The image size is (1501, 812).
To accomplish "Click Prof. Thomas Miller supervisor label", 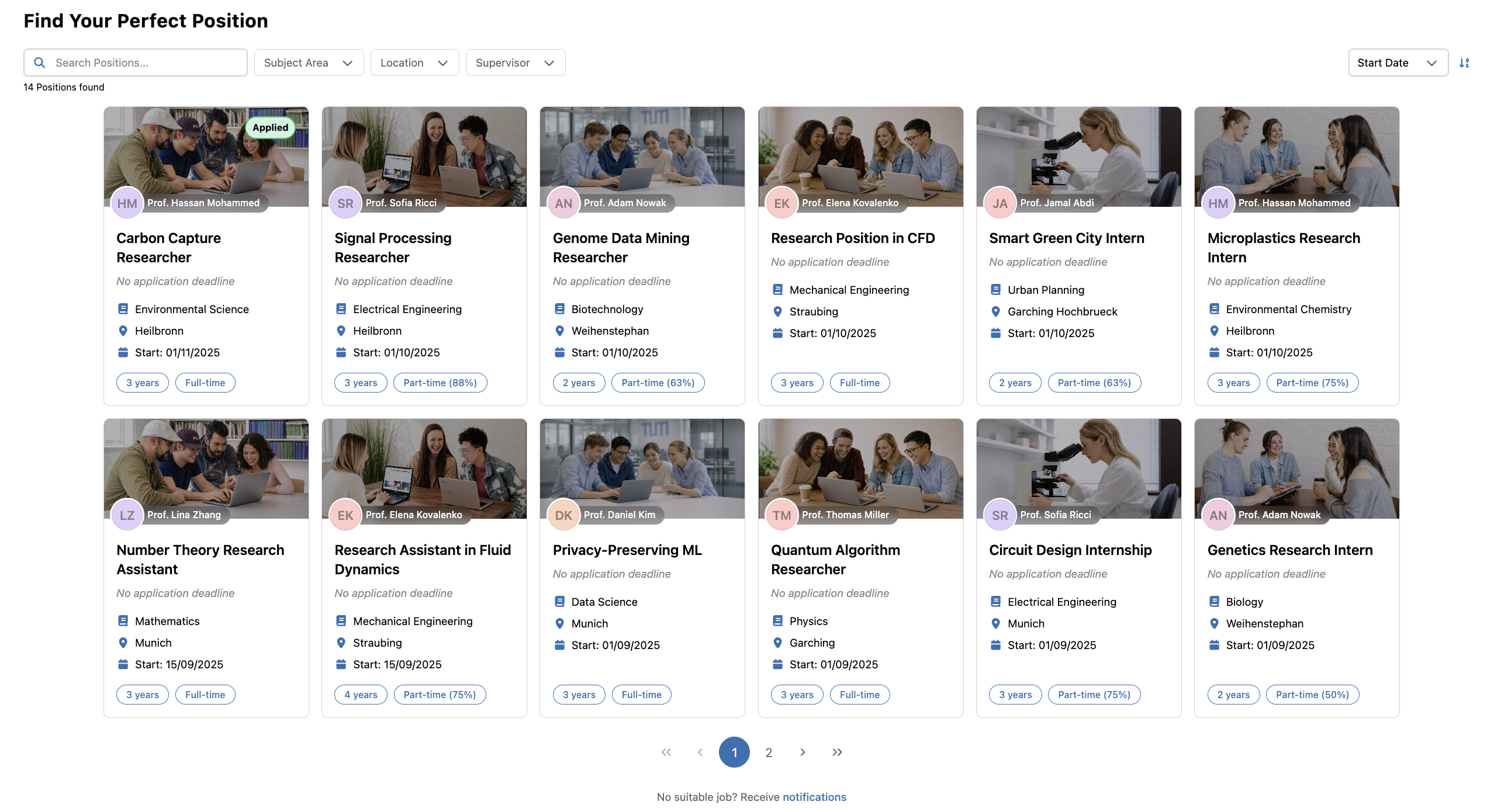I will (x=845, y=515).
